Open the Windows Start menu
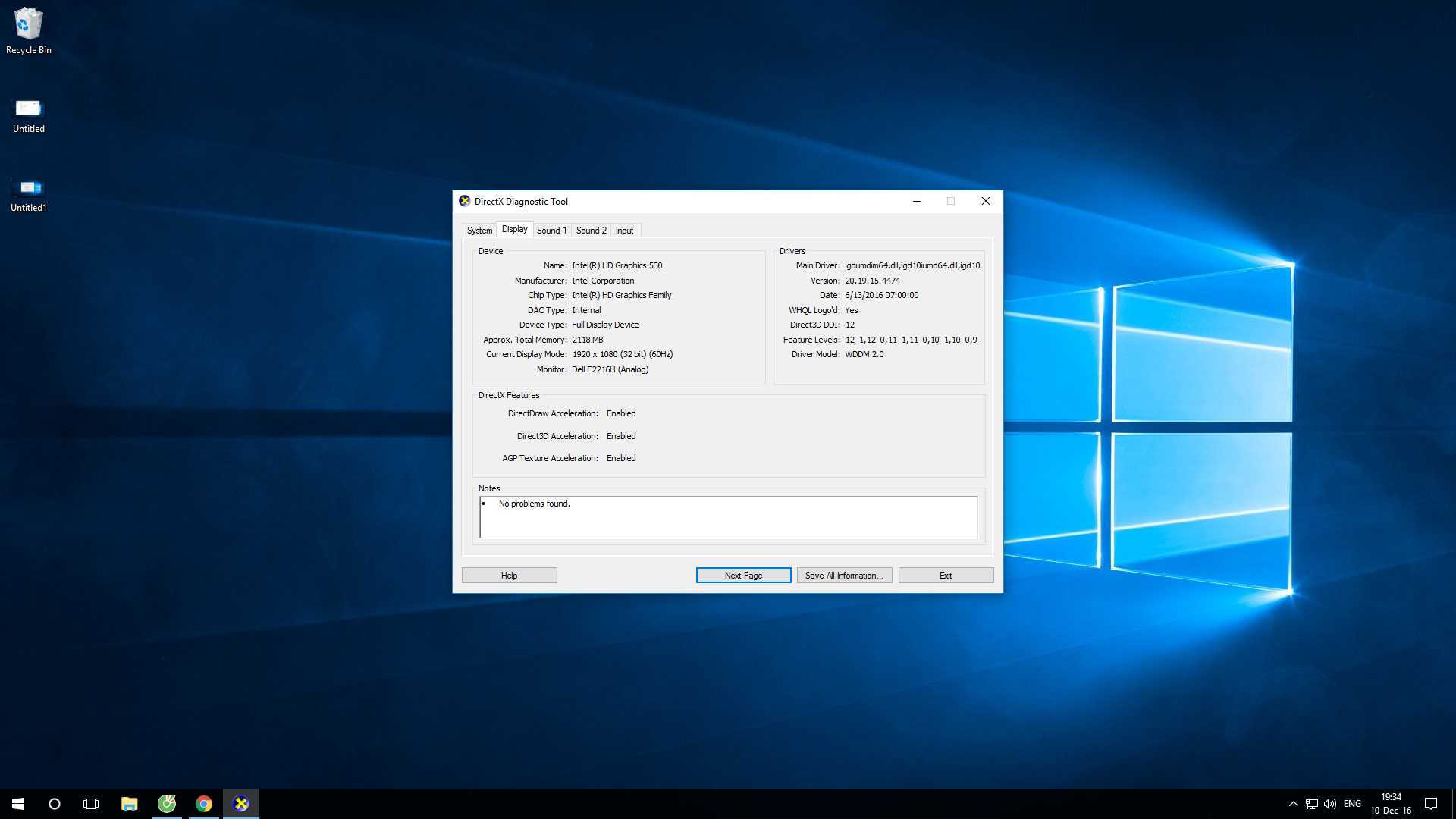 point(18,804)
